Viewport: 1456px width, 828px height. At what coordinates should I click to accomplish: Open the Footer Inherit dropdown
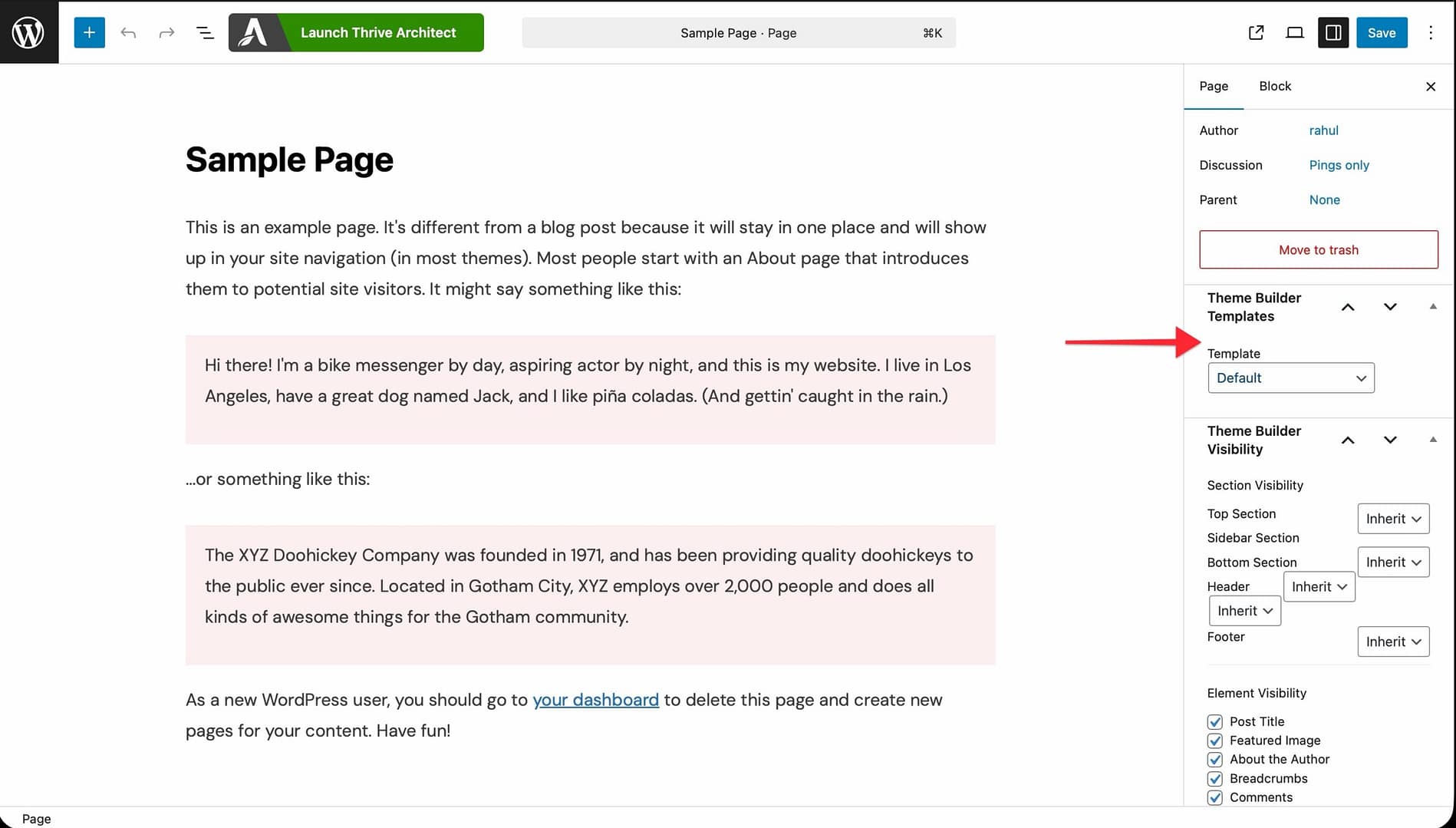tap(1392, 642)
